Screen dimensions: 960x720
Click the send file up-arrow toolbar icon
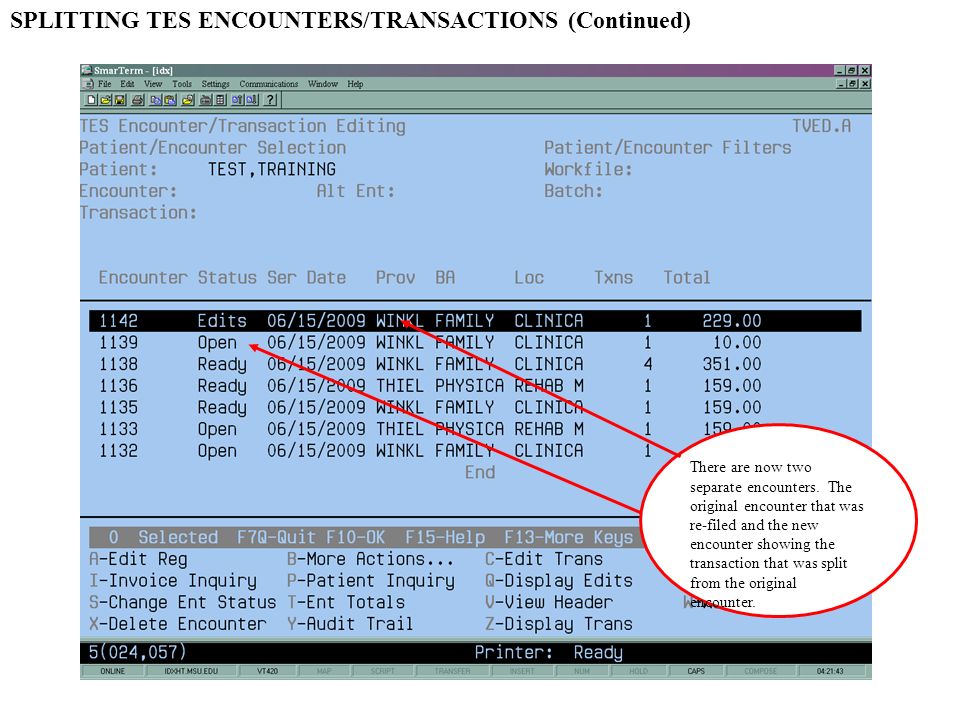pos(237,99)
